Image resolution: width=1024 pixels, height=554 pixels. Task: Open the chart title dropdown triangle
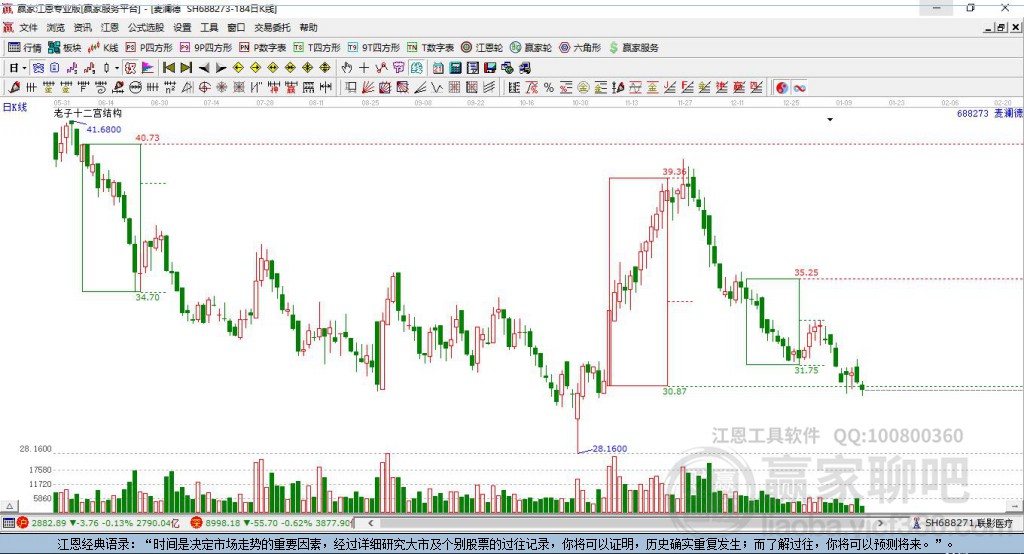[830, 120]
